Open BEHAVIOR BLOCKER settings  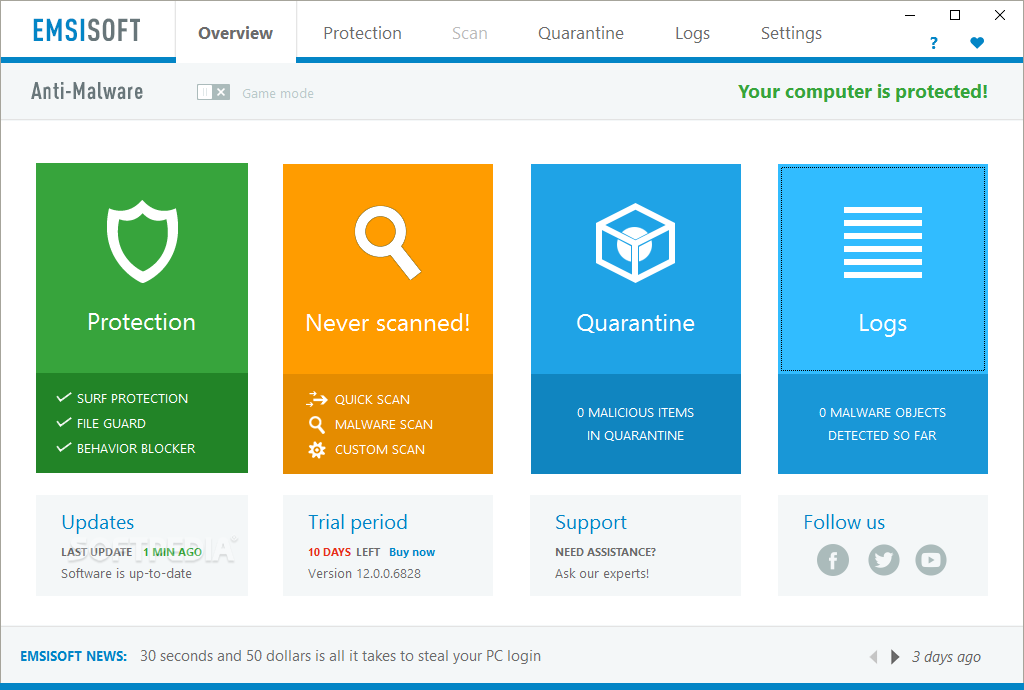click(x=136, y=448)
